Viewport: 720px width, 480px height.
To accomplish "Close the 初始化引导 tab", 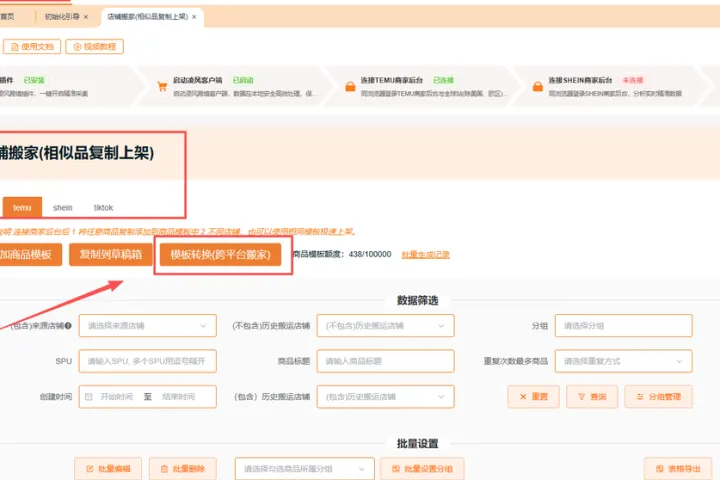I will (86, 17).
